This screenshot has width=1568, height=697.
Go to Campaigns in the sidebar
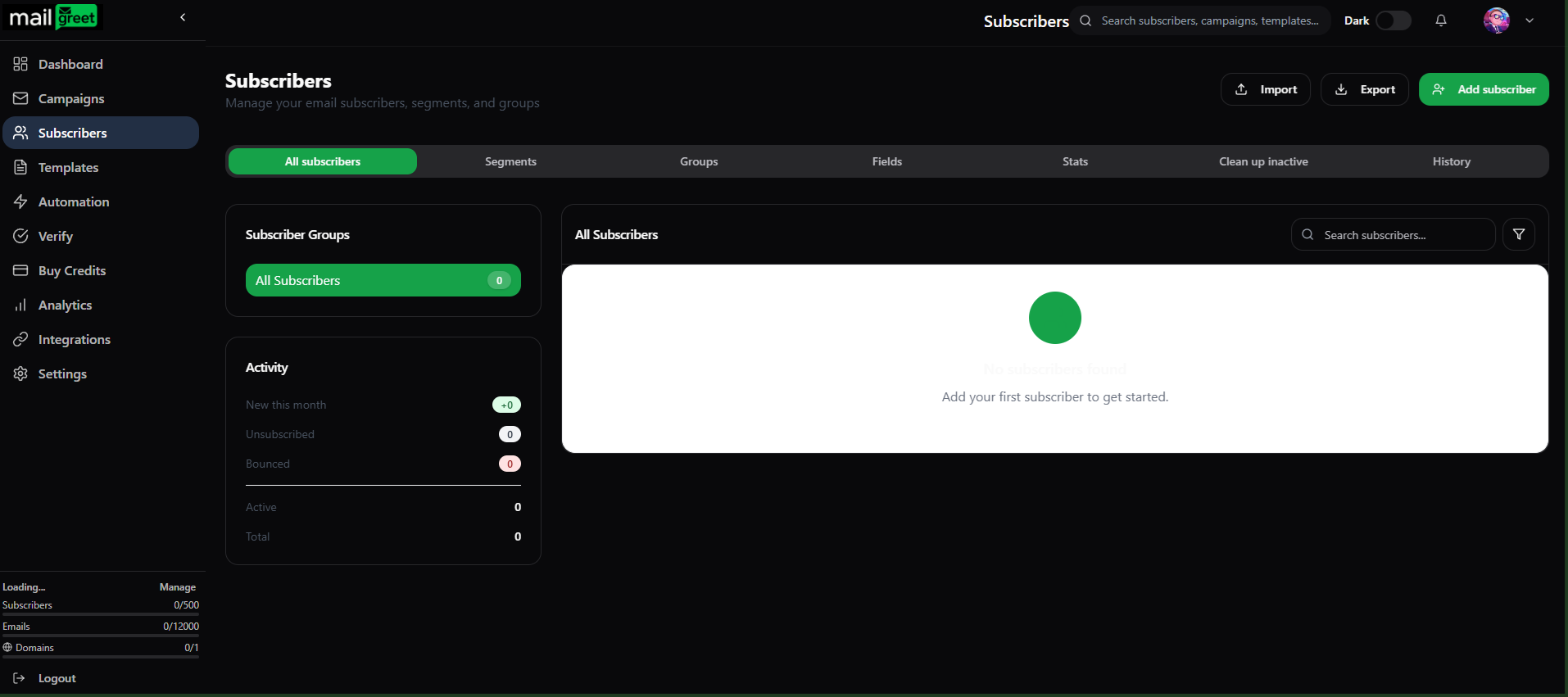(101, 98)
